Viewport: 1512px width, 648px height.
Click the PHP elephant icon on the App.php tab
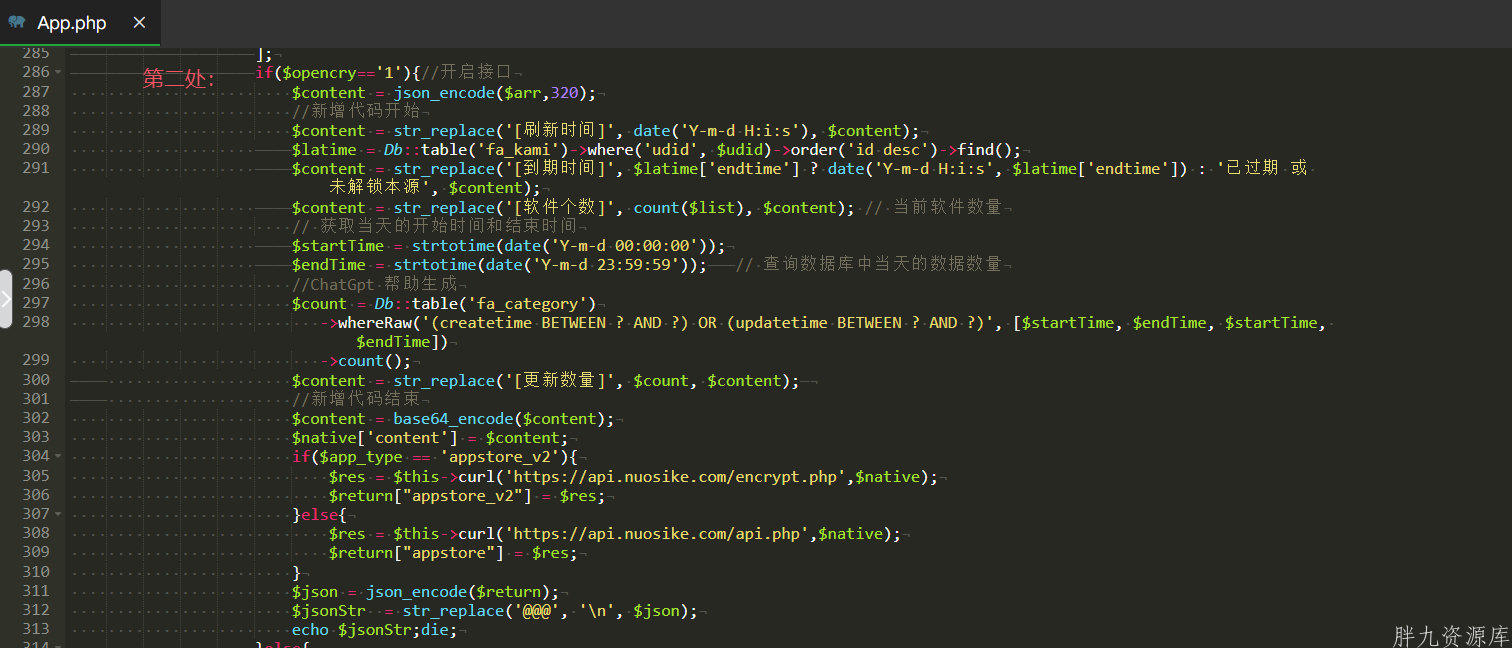click(x=16, y=22)
